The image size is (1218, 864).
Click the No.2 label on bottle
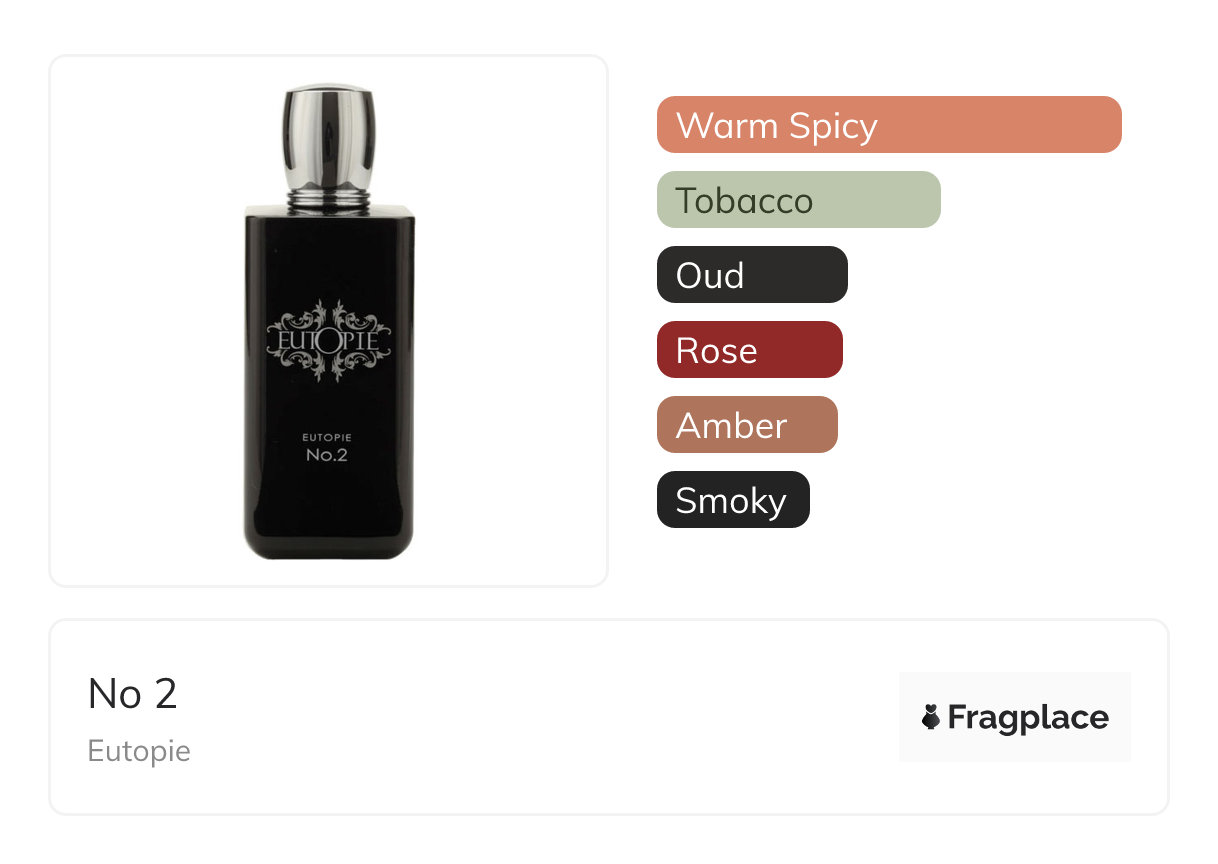pos(328,457)
